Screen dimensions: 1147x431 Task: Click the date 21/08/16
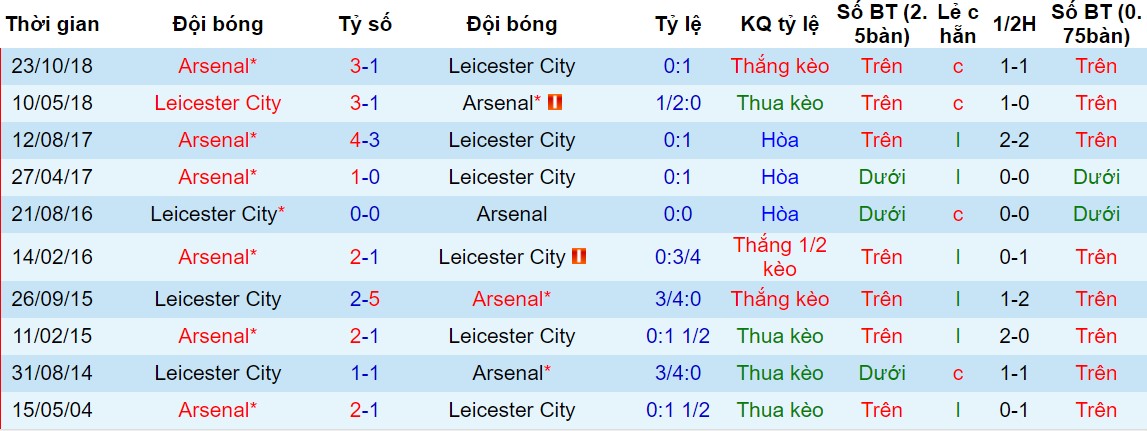(52, 214)
